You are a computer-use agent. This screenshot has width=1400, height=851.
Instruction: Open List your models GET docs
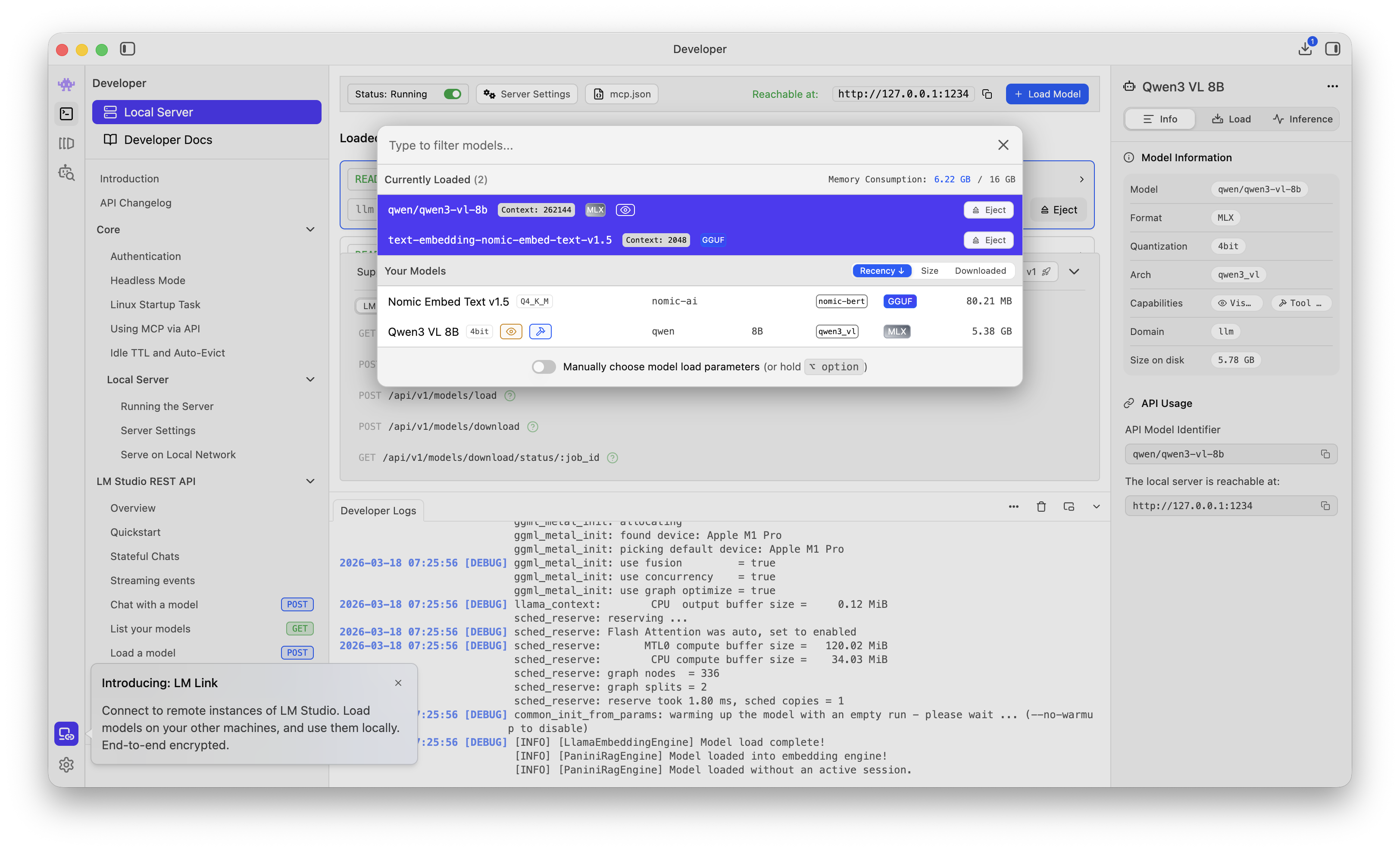coord(211,629)
